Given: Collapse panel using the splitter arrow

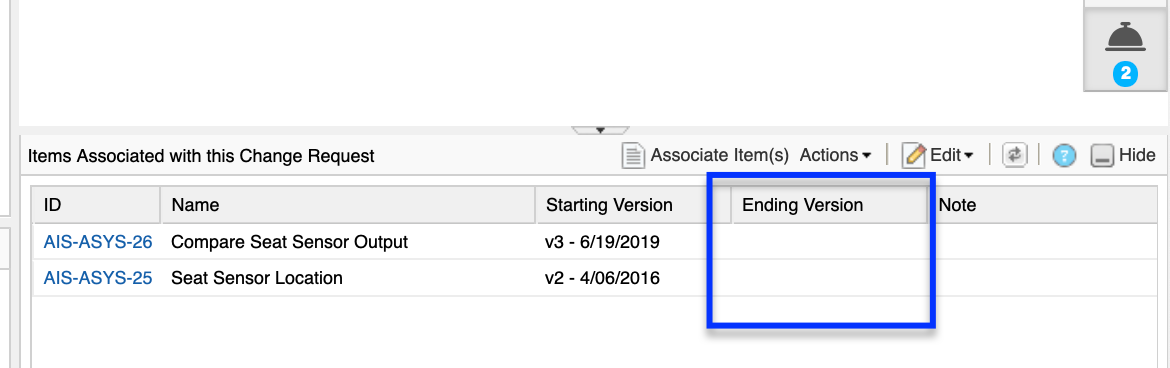Looking at the screenshot, I should tap(600, 130).
